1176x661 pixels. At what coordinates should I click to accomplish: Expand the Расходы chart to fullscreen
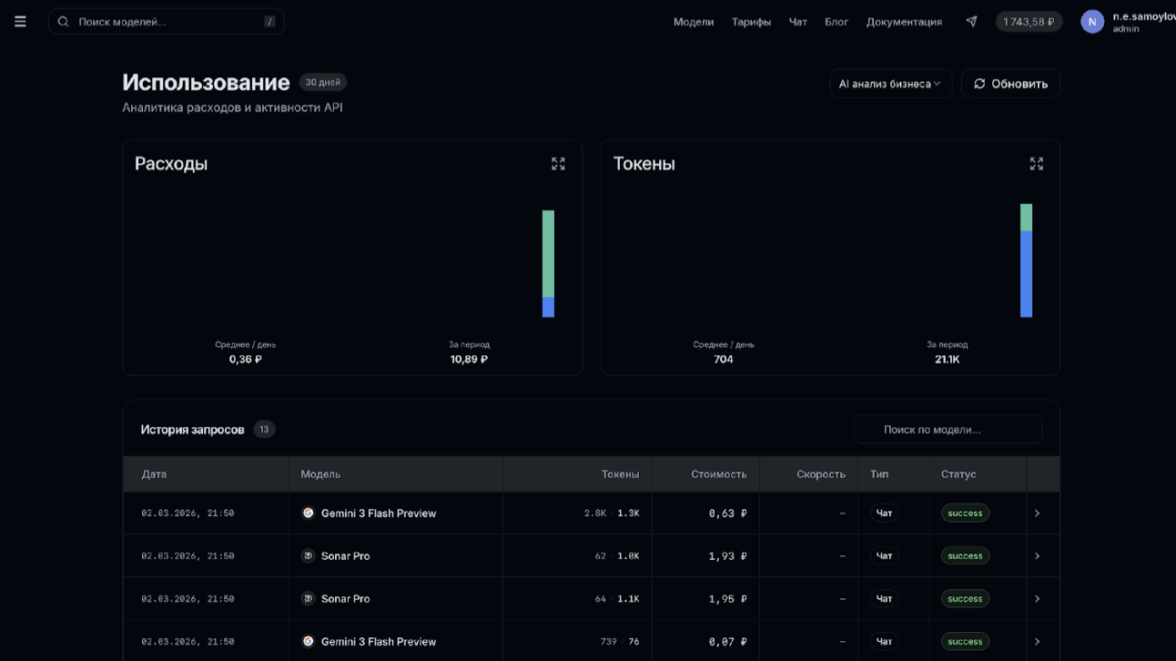pyautogui.click(x=558, y=164)
